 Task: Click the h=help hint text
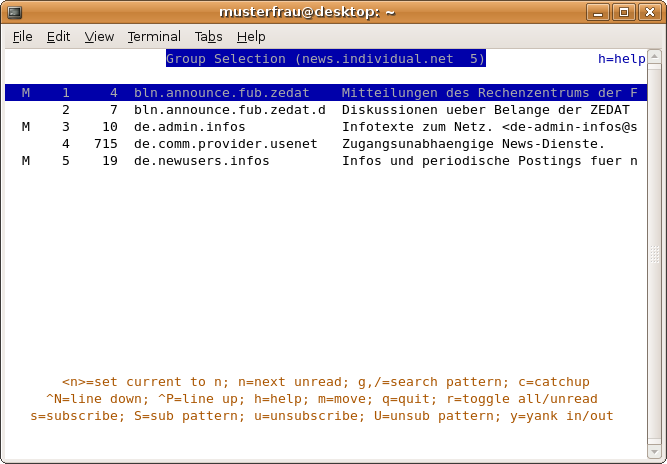click(x=622, y=59)
